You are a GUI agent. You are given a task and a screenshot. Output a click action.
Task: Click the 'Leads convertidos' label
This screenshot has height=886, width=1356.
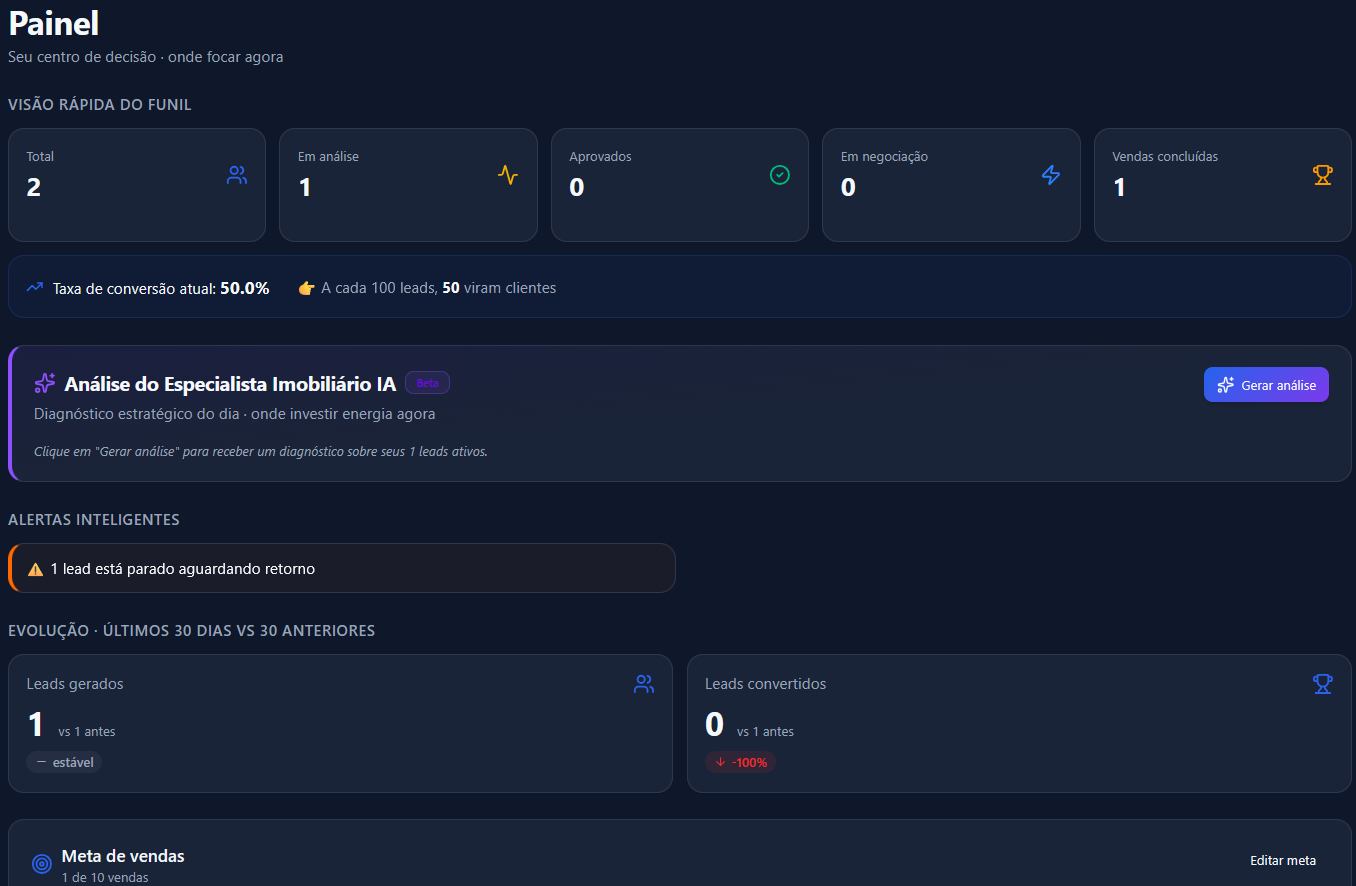pyautogui.click(x=766, y=684)
